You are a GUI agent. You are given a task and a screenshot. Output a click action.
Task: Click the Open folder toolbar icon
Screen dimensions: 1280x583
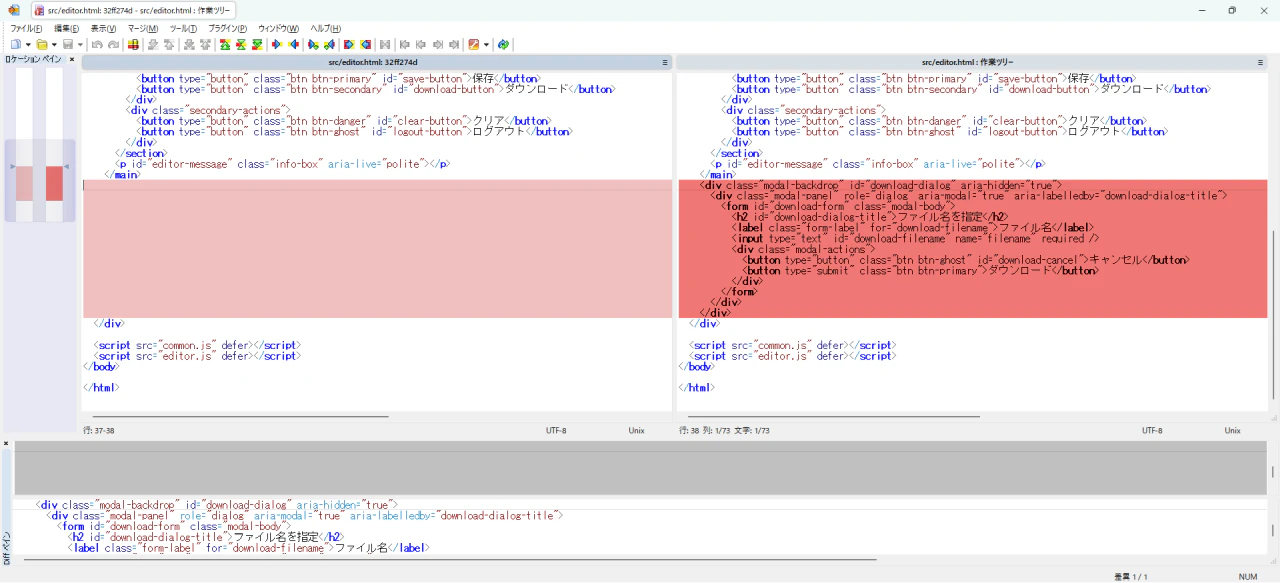point(41,45)
